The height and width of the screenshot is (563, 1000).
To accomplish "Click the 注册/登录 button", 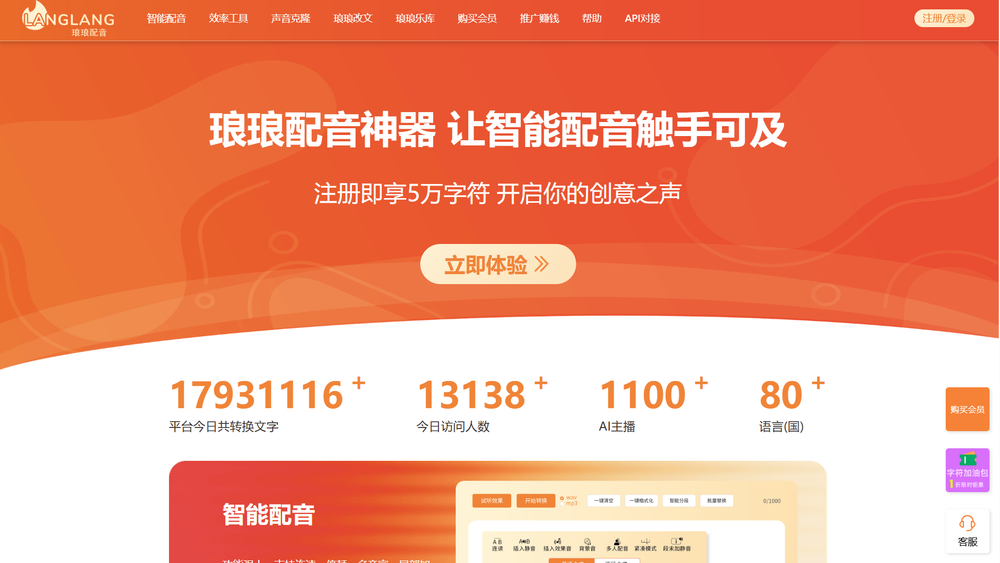I will click(944, 18).
